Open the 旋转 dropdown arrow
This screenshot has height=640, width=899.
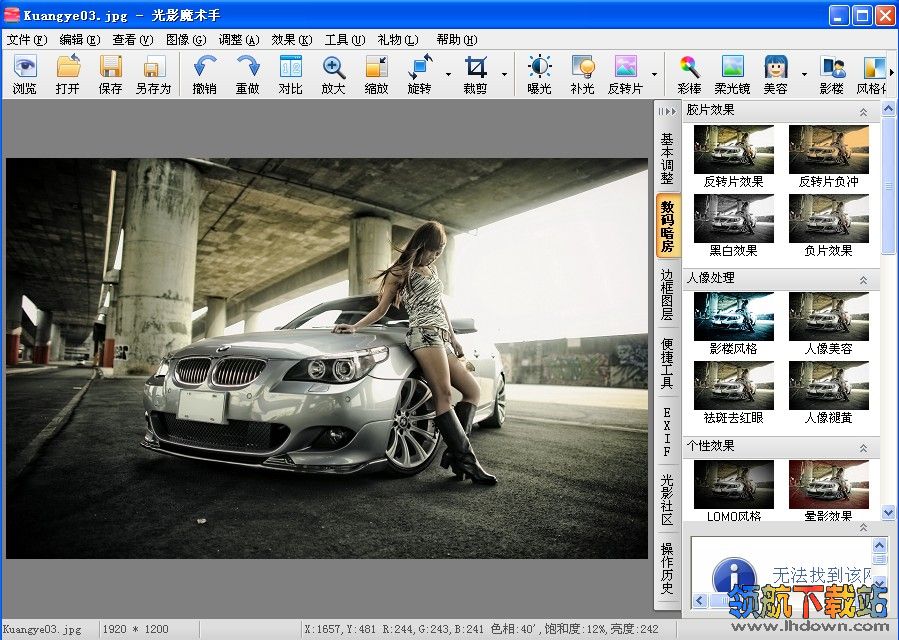click(448, 75)
